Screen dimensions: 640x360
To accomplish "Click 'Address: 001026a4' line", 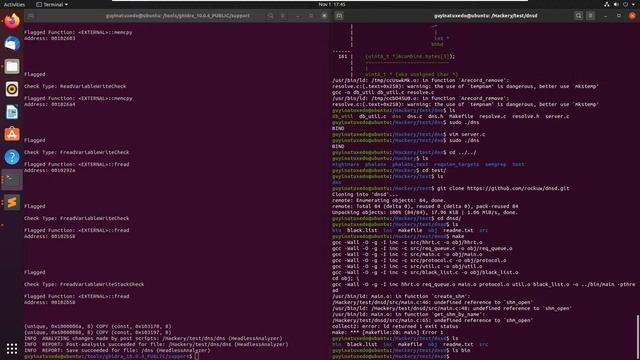I will coord(49,104).
